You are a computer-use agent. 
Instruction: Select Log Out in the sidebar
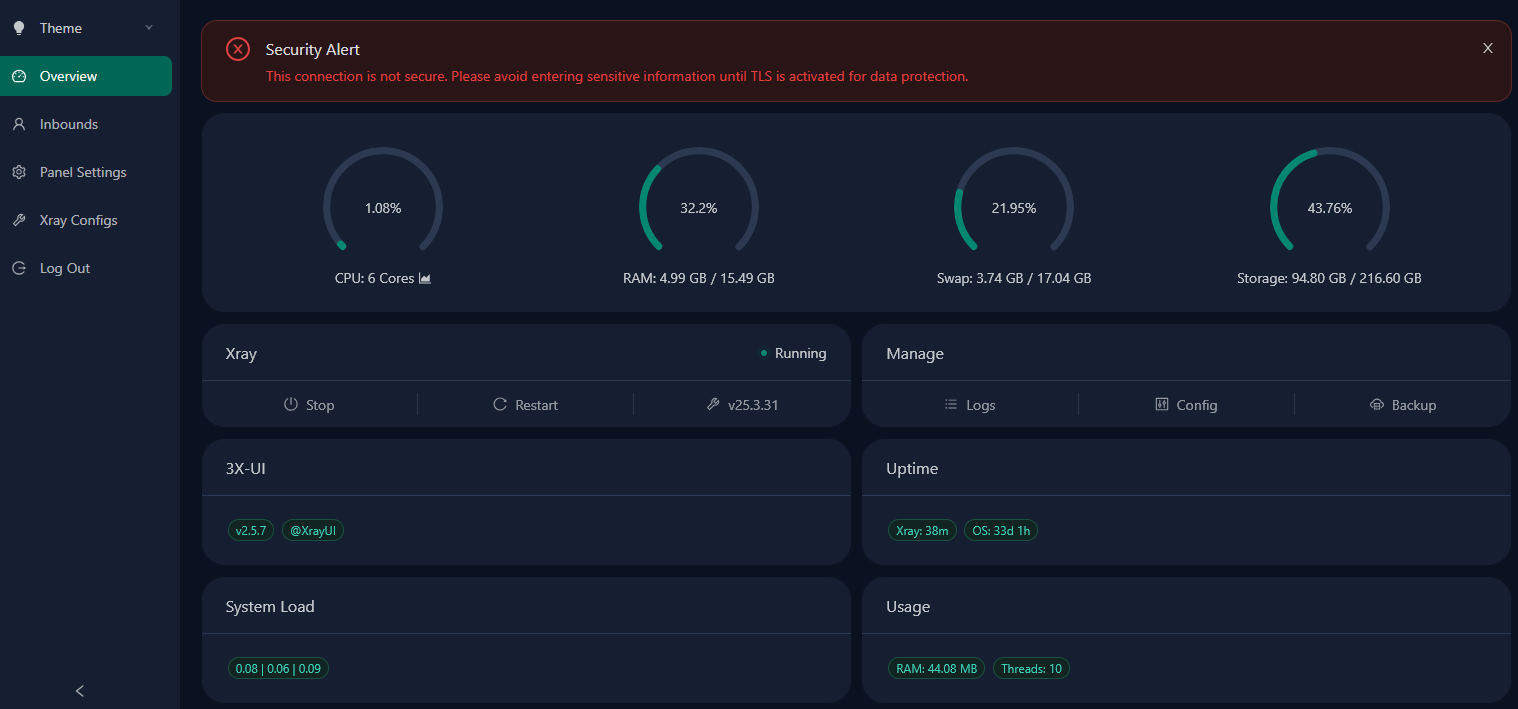[86, 268]
